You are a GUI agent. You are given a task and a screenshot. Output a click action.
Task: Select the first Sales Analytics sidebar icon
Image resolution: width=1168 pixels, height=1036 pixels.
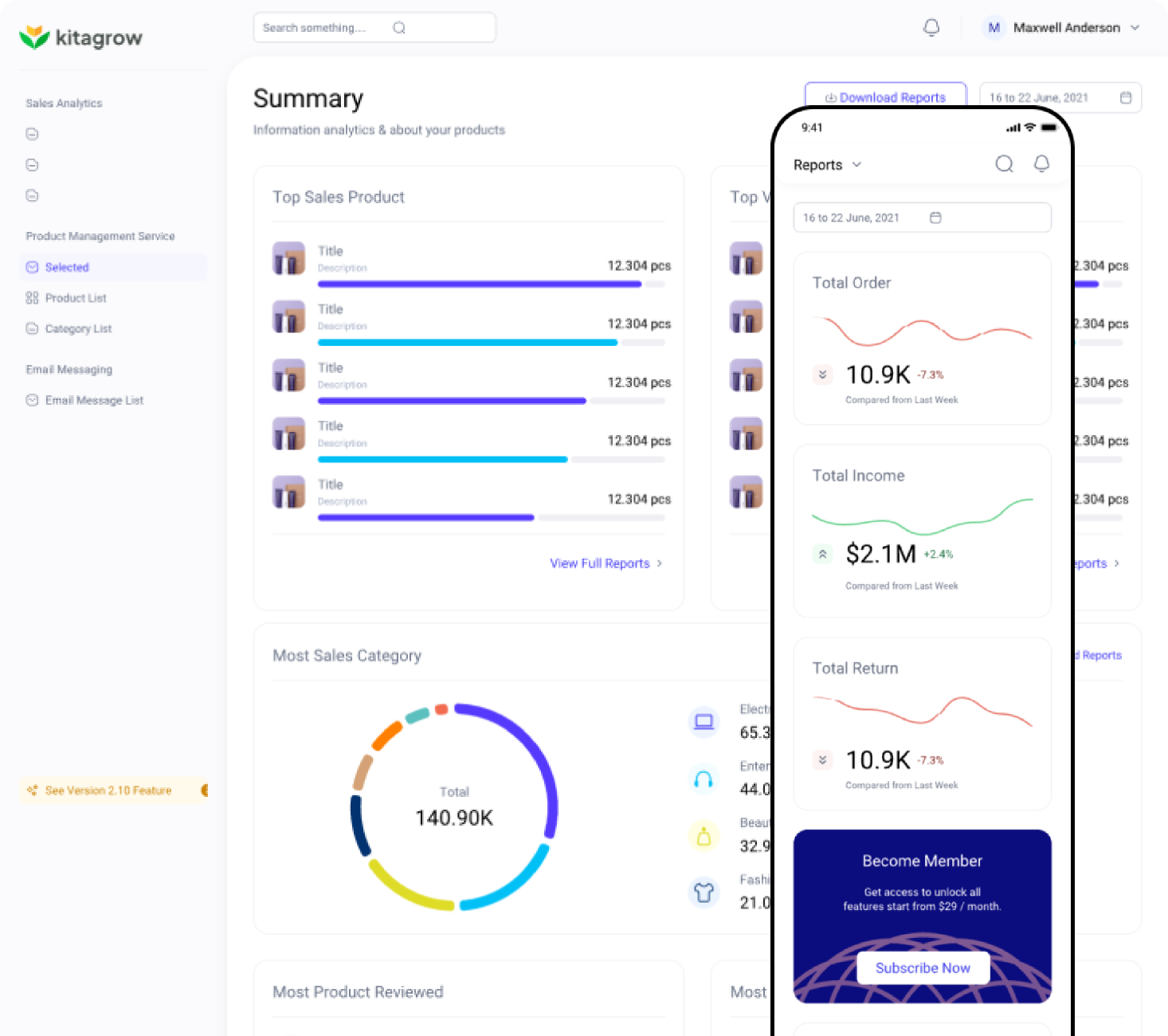coord(32,134)
